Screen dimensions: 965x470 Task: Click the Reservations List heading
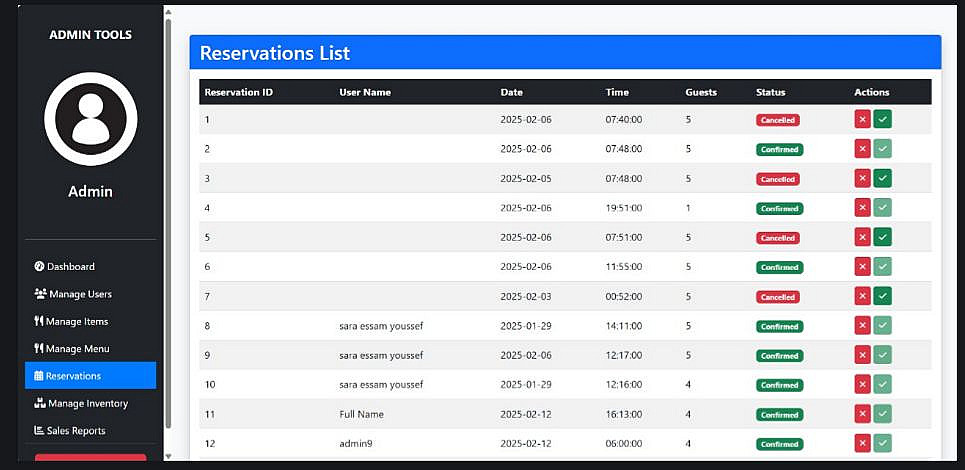(x=275, y=53)
